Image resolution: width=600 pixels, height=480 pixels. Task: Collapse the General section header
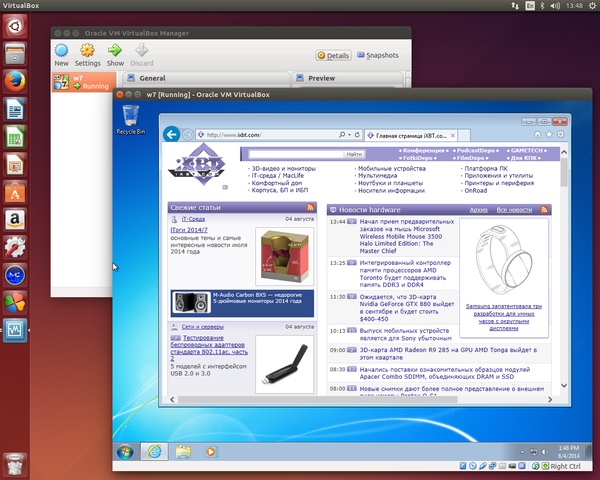(152, 78)
